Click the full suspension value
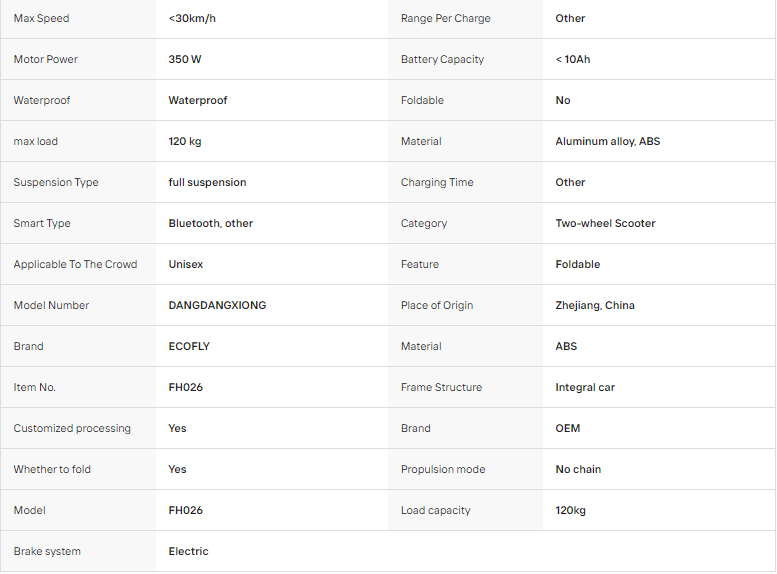 207,182
